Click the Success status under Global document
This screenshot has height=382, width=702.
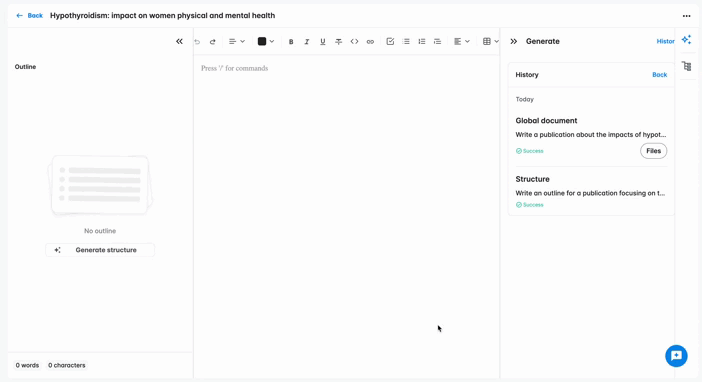click(530, 151)
